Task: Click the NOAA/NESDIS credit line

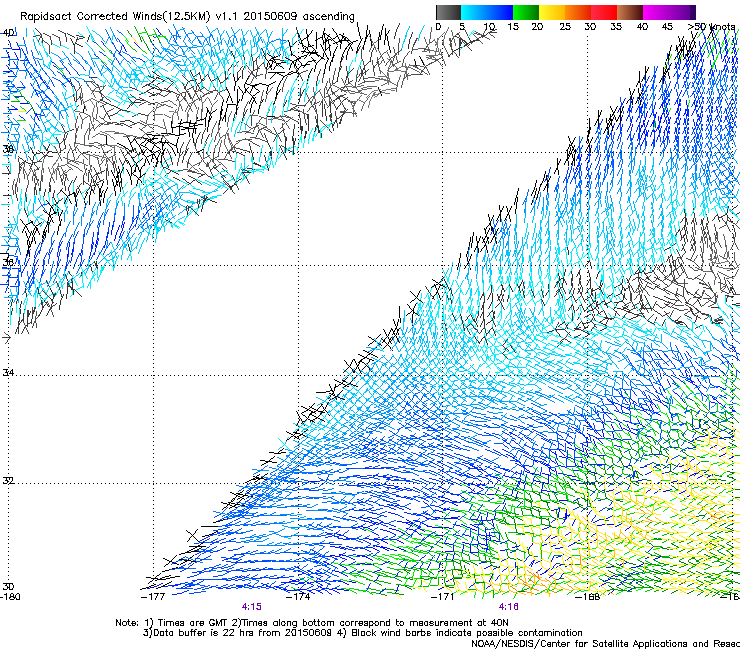Action: coord(605,644)
